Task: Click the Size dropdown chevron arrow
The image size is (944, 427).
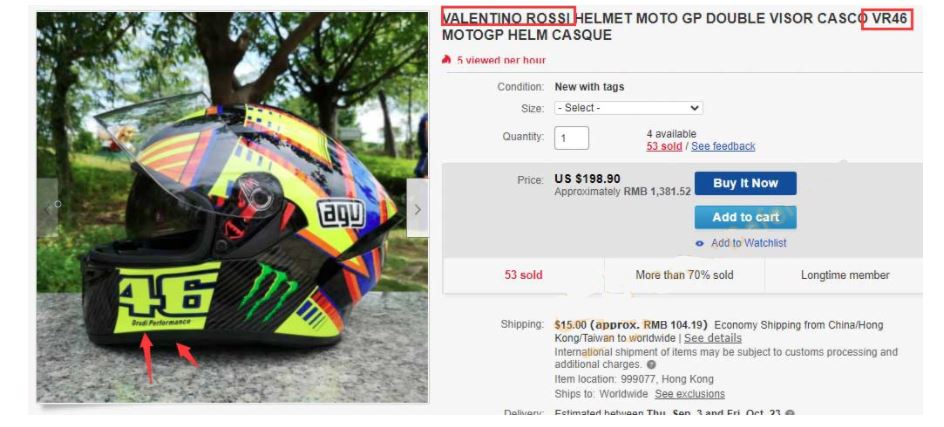Action: 695,108
